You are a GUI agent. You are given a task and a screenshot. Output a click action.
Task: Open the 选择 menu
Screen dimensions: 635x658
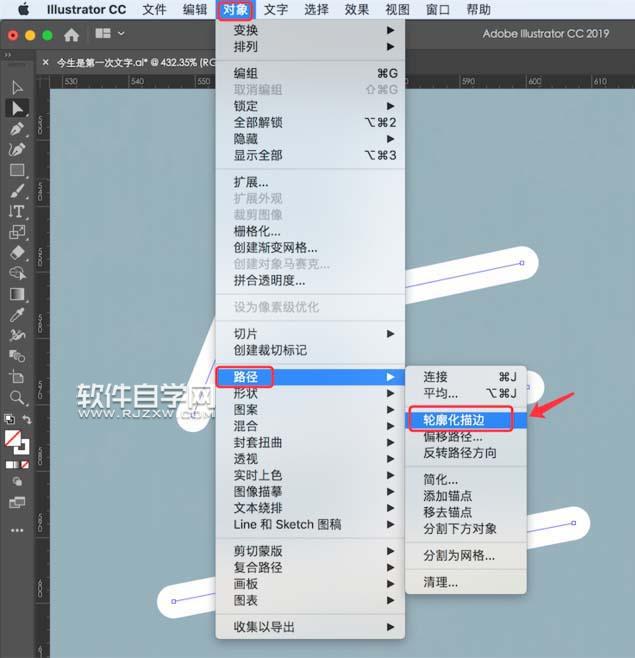[316, 9]
